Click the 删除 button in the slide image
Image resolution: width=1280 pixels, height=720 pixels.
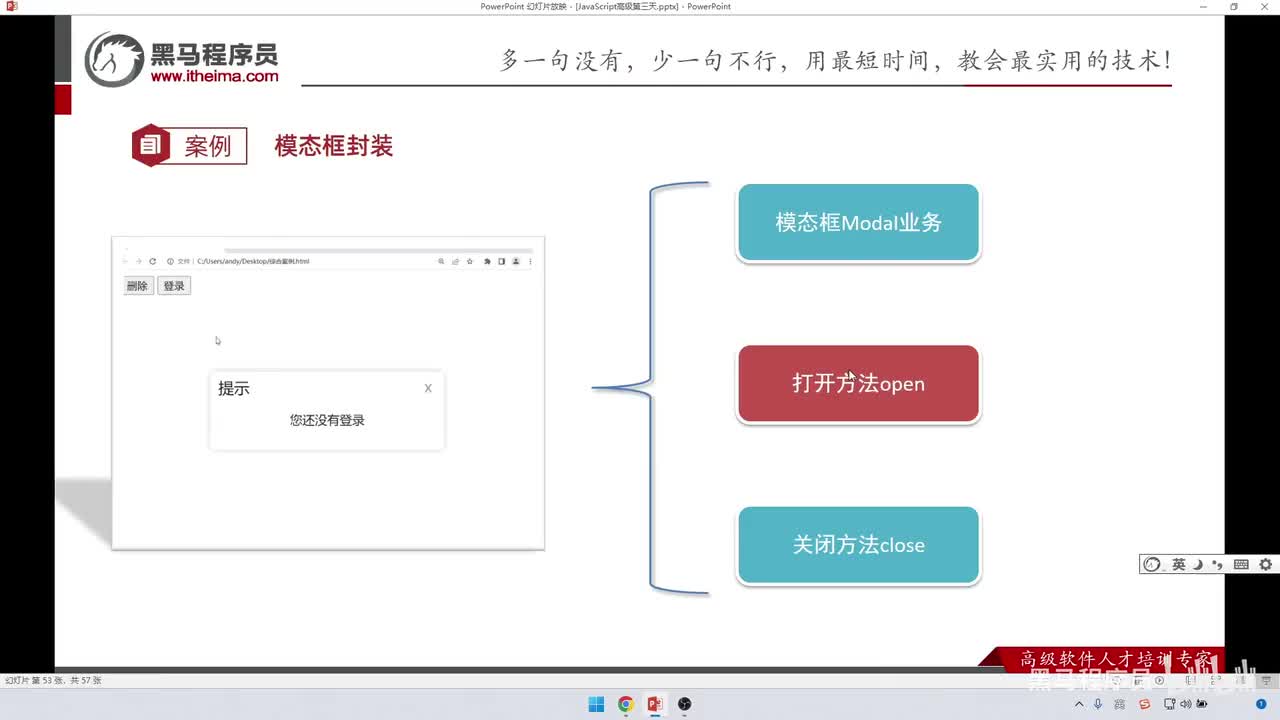137,286
